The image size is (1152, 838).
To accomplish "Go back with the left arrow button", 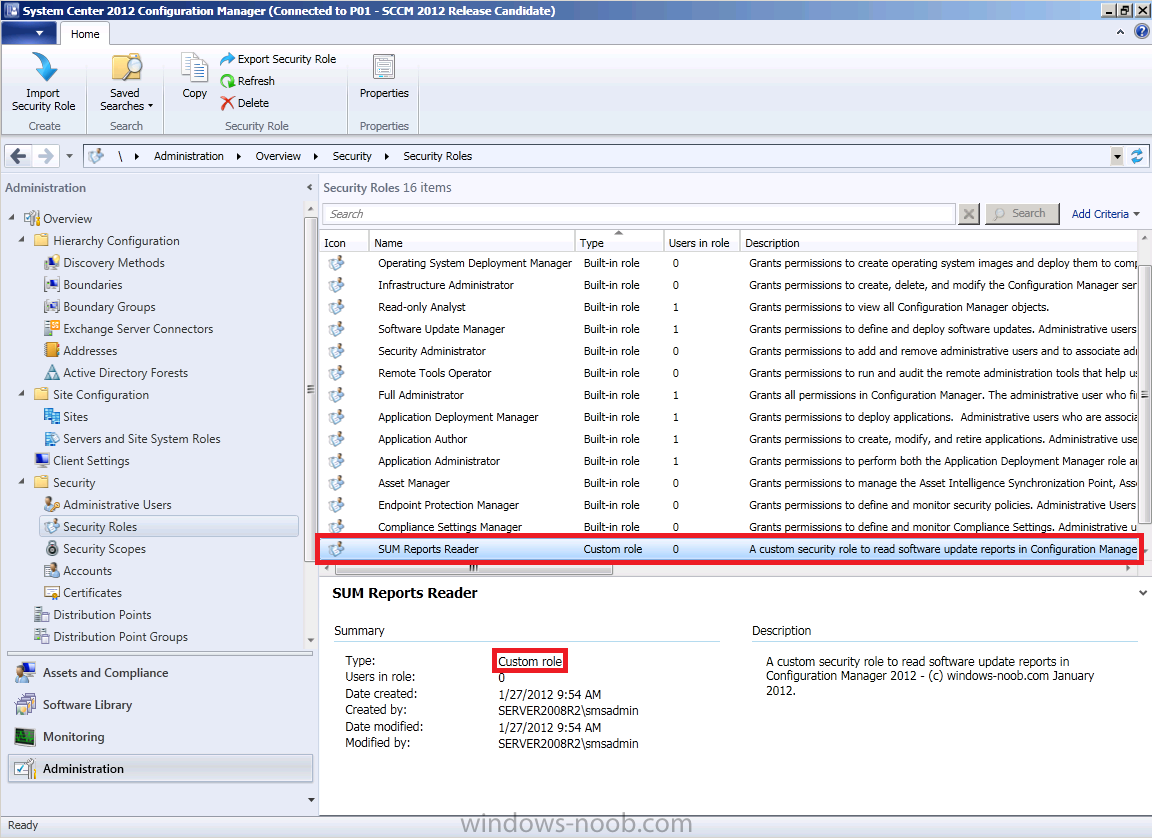I will tap(19, 156).
